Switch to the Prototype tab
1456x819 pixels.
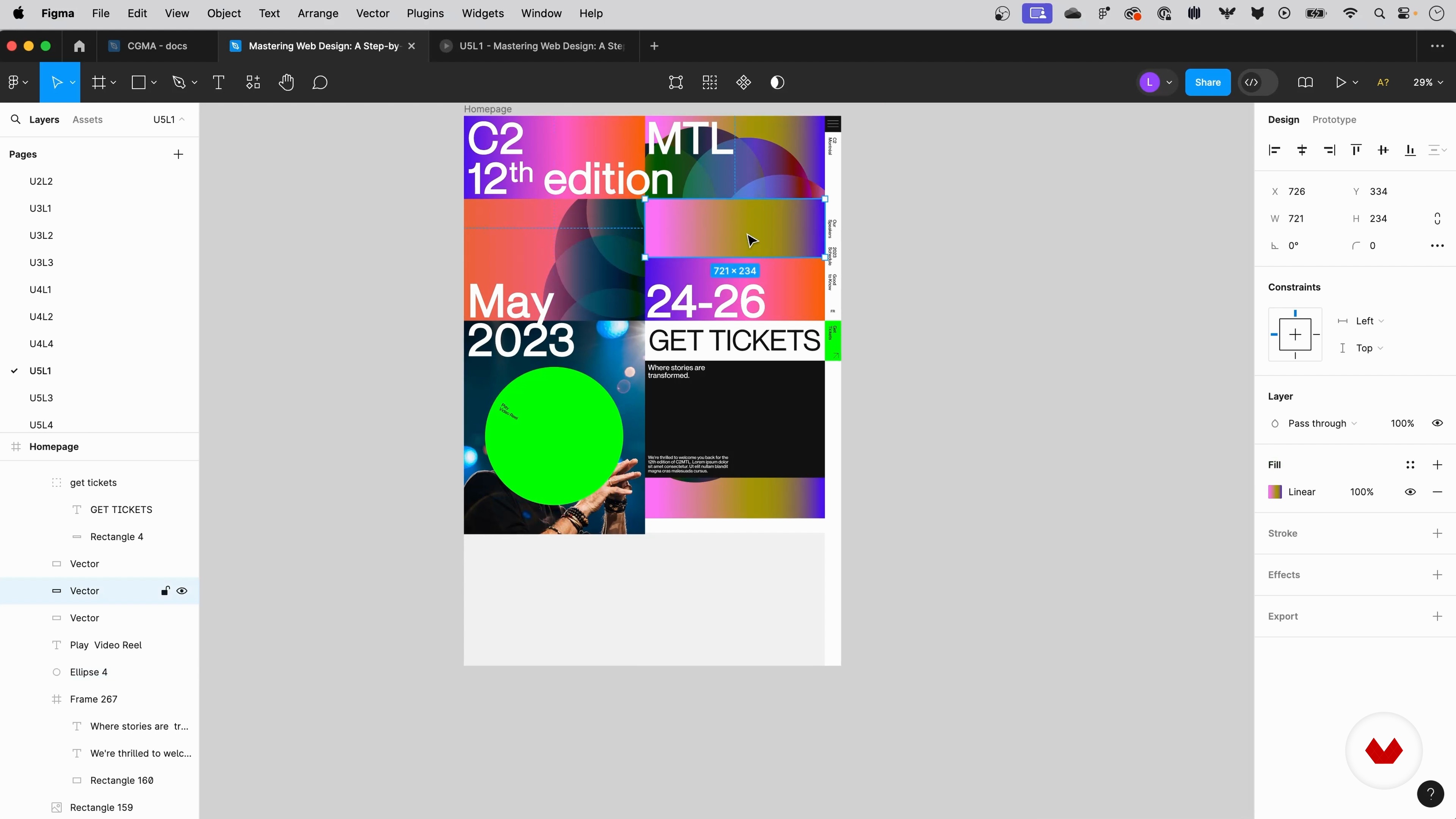(x=1334, y=119)
